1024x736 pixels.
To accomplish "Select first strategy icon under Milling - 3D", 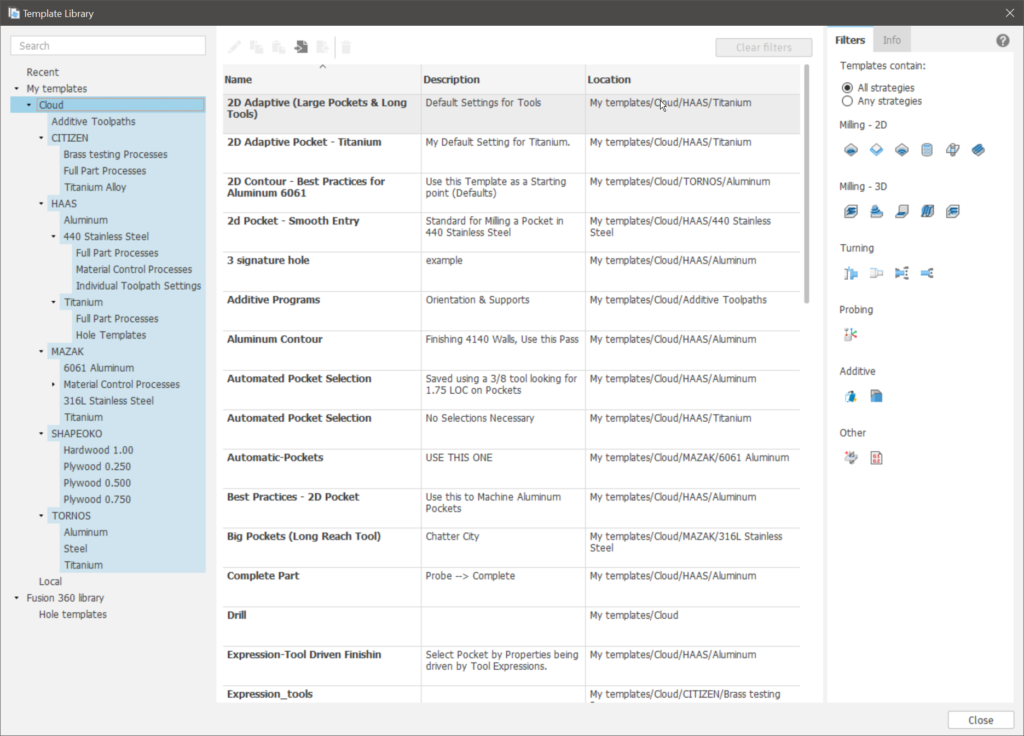I will point(850,211).
